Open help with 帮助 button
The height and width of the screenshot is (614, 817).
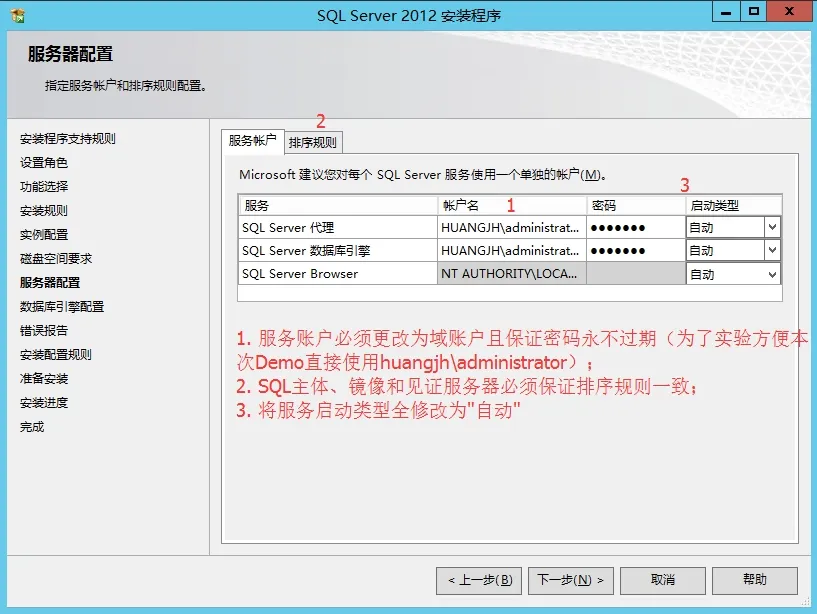(754, 580)
